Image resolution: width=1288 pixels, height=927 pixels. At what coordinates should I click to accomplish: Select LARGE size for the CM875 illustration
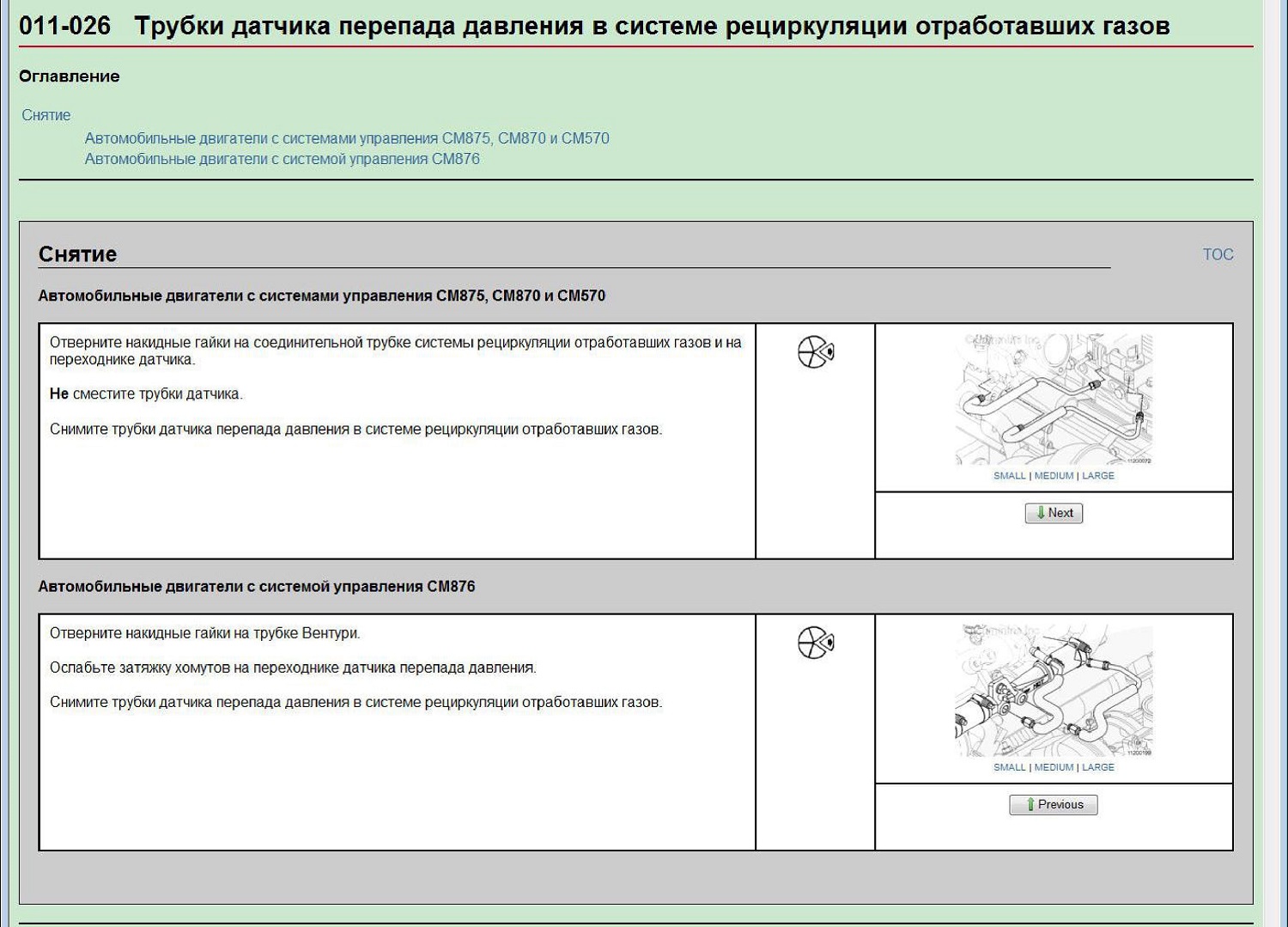coord(1098,476)
